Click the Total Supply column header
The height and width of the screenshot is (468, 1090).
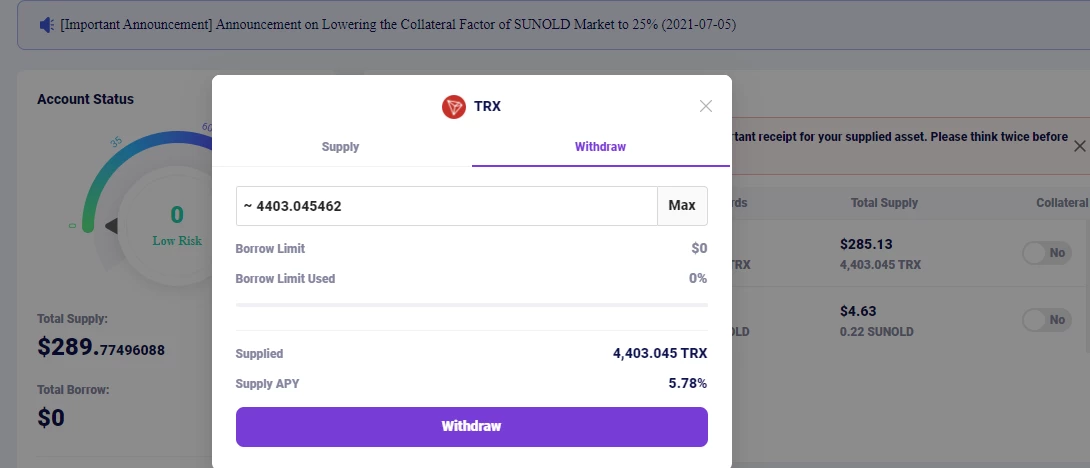click(x=884, y=203)
